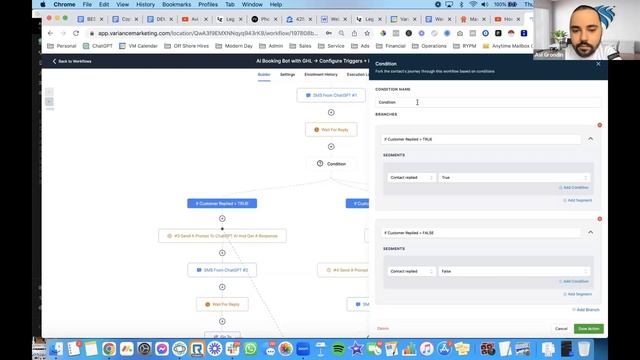Open the Profiles menu in menu bar
The height and width of the screenshot is (360, 640).
coord(208,4)
